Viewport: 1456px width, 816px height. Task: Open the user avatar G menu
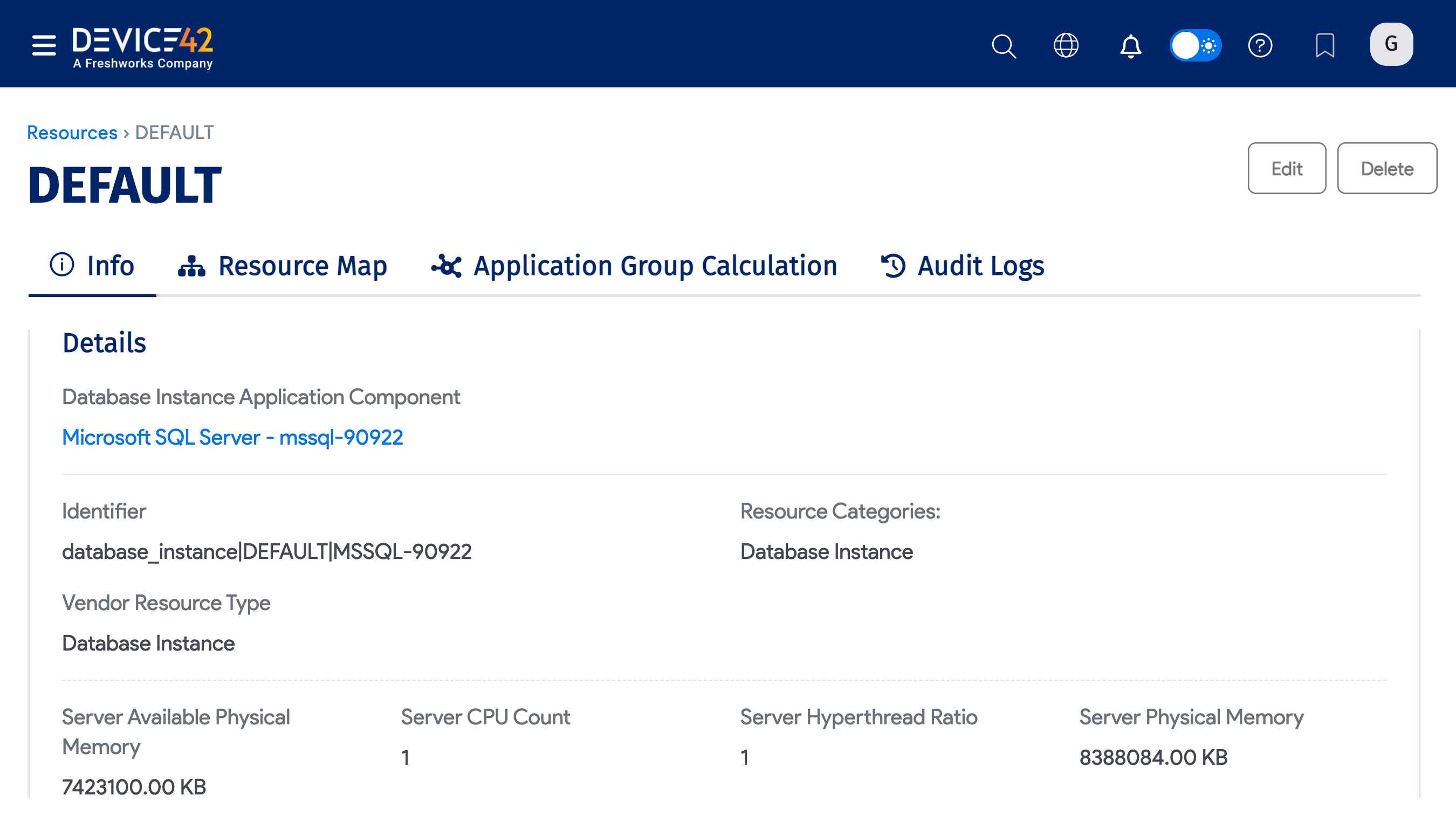(x=1391, y=45)
